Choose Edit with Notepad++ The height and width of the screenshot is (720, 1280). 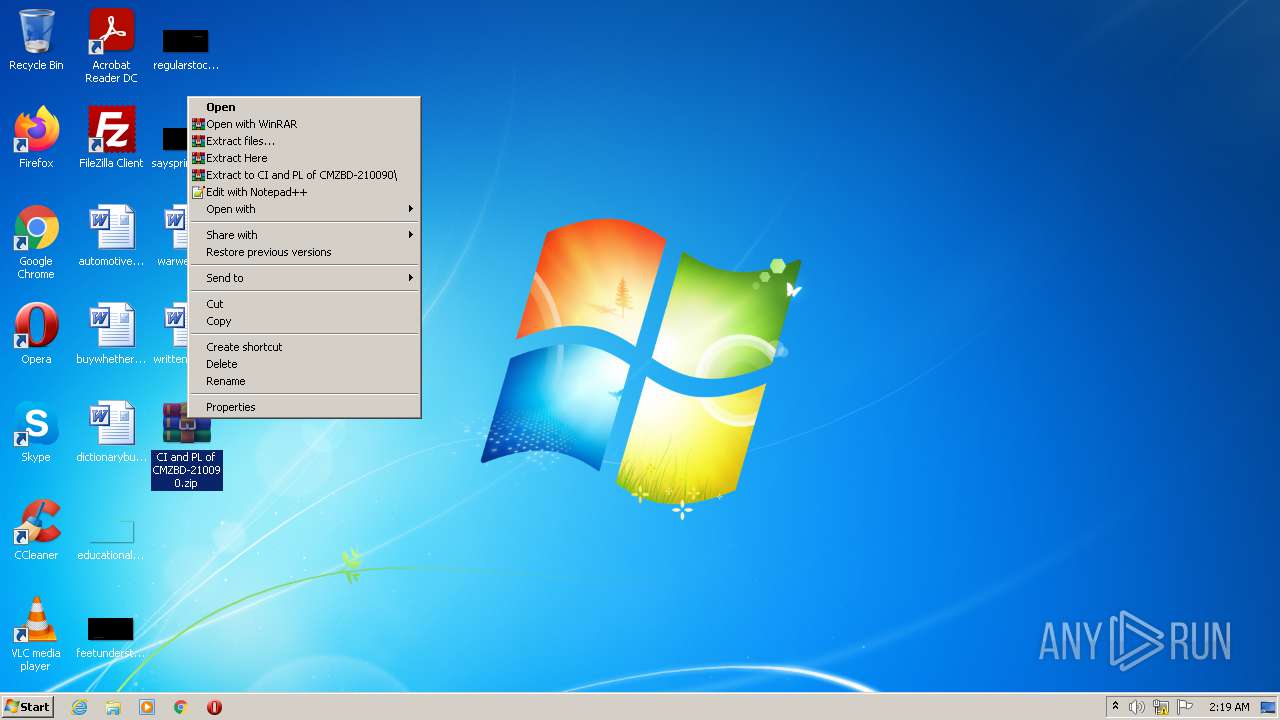click(305, 192)
